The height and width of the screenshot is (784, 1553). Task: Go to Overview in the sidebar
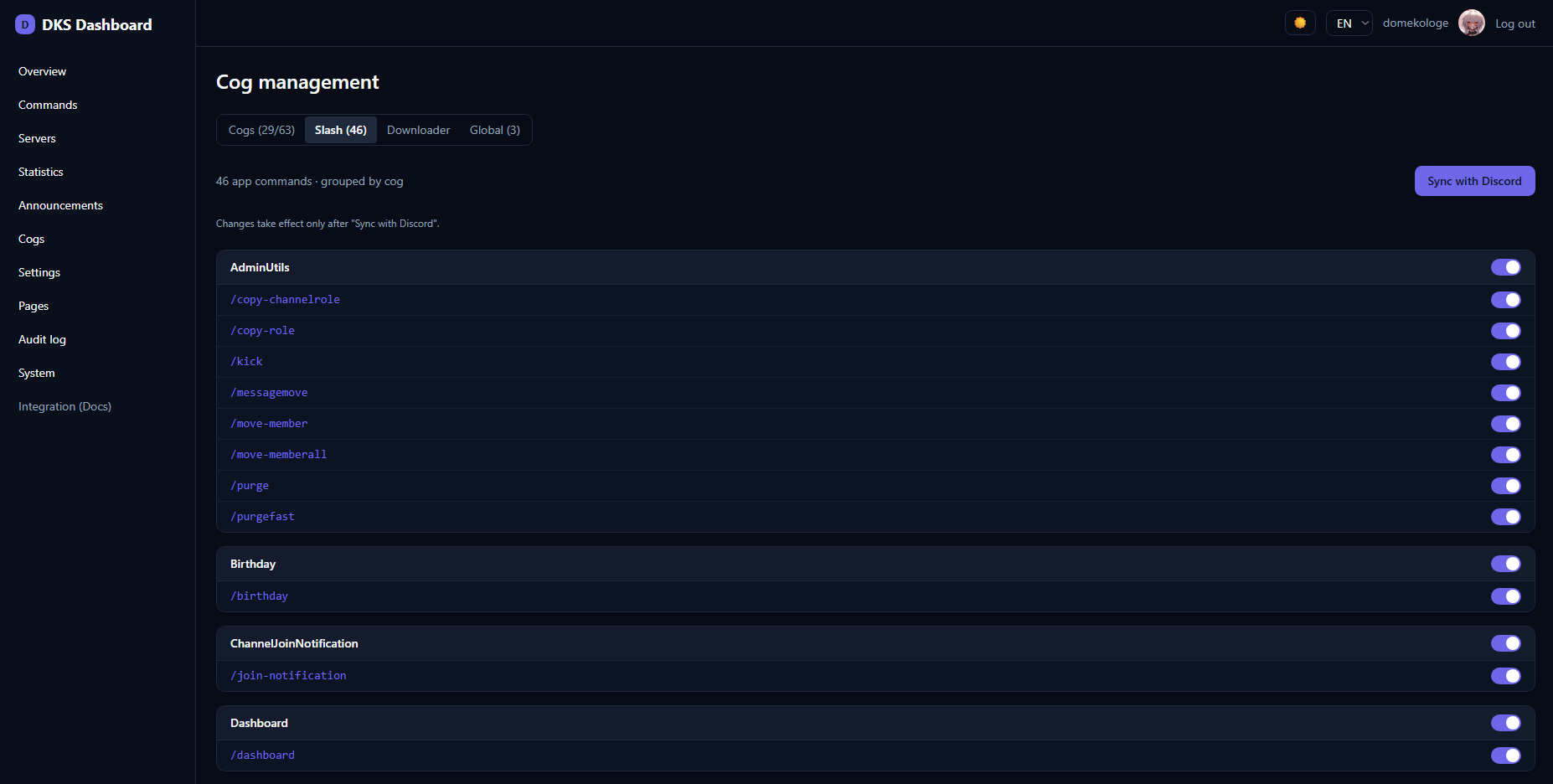43,71
